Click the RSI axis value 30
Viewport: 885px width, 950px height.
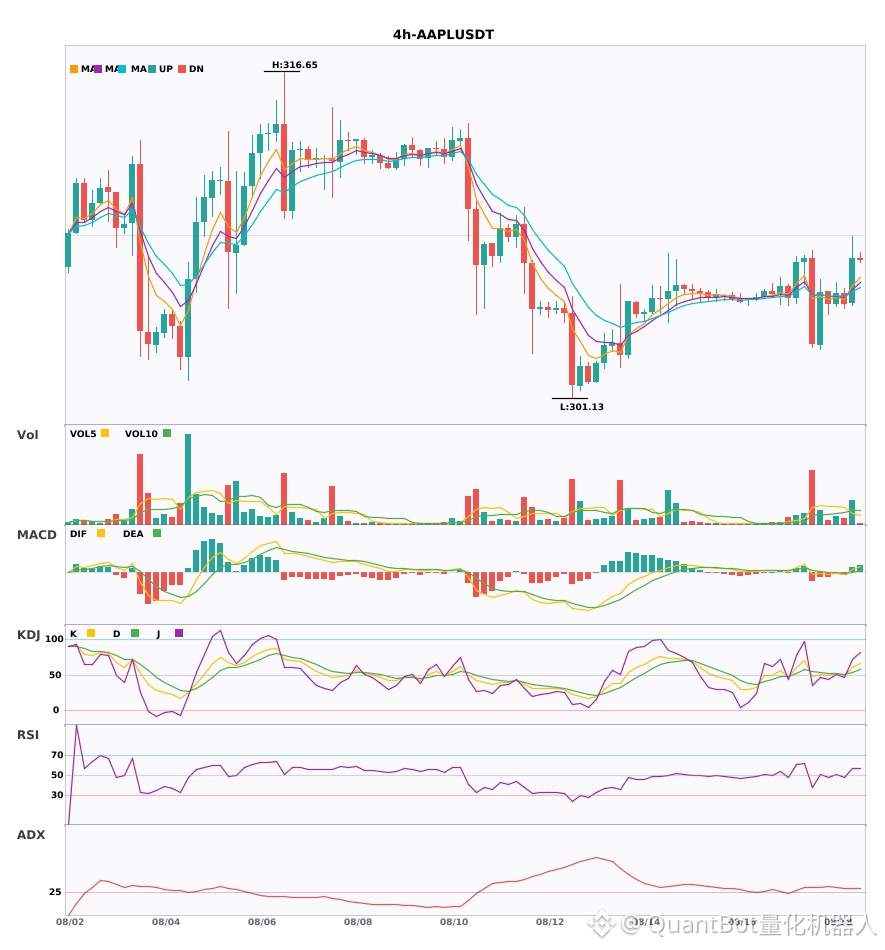point(57,795)
